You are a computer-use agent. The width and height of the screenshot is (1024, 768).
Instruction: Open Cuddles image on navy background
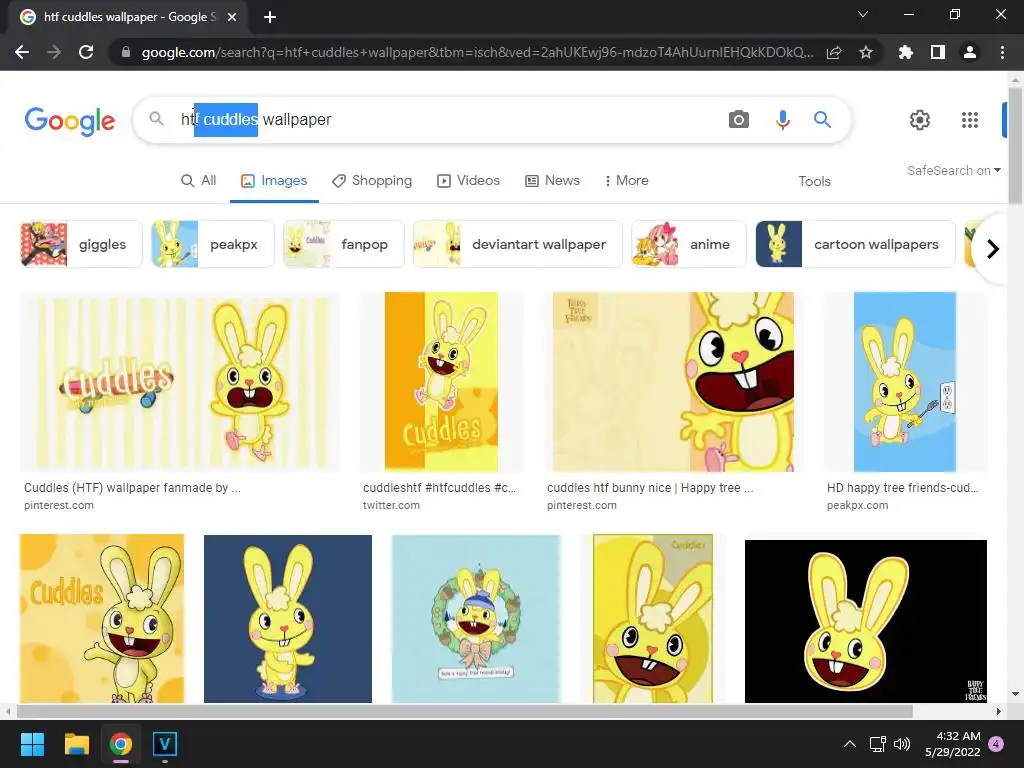click(288, 619)
